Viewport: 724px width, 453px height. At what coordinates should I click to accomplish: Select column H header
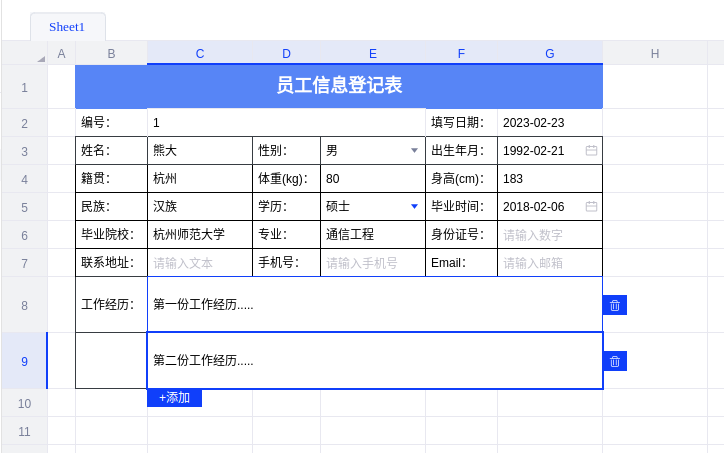[x=655, y=54]
